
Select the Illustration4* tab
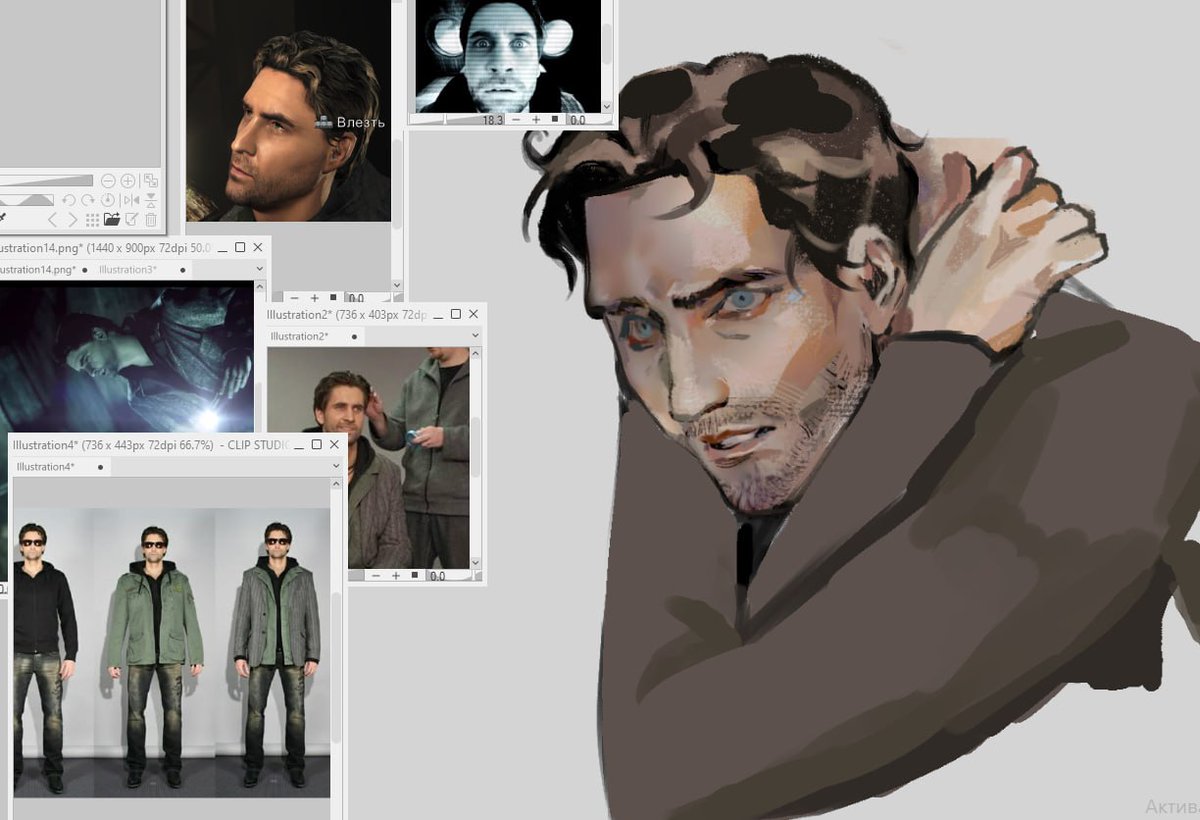click(x=46, y=467)
